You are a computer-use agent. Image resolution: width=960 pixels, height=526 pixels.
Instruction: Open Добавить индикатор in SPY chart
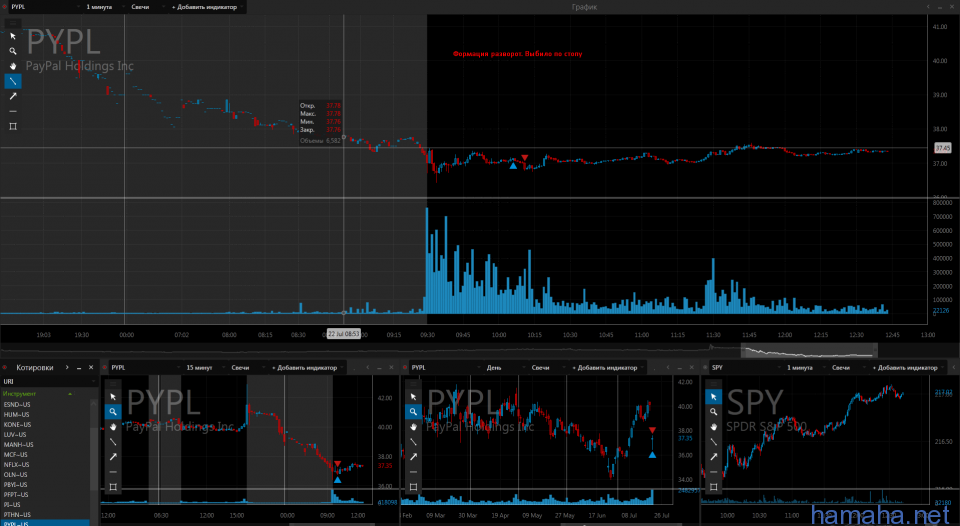tap(909, 367)
